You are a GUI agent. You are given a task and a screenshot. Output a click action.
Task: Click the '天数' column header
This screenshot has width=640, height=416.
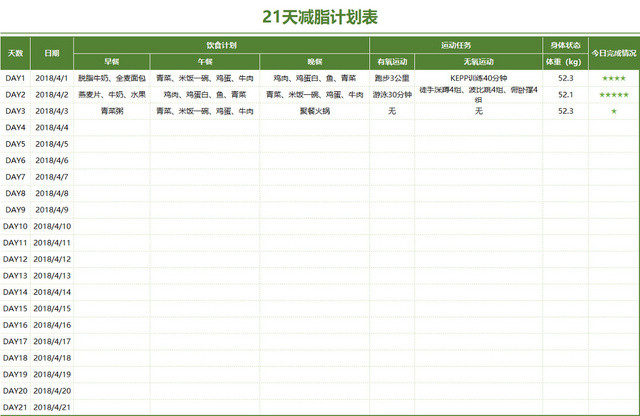tap(16, 53)
